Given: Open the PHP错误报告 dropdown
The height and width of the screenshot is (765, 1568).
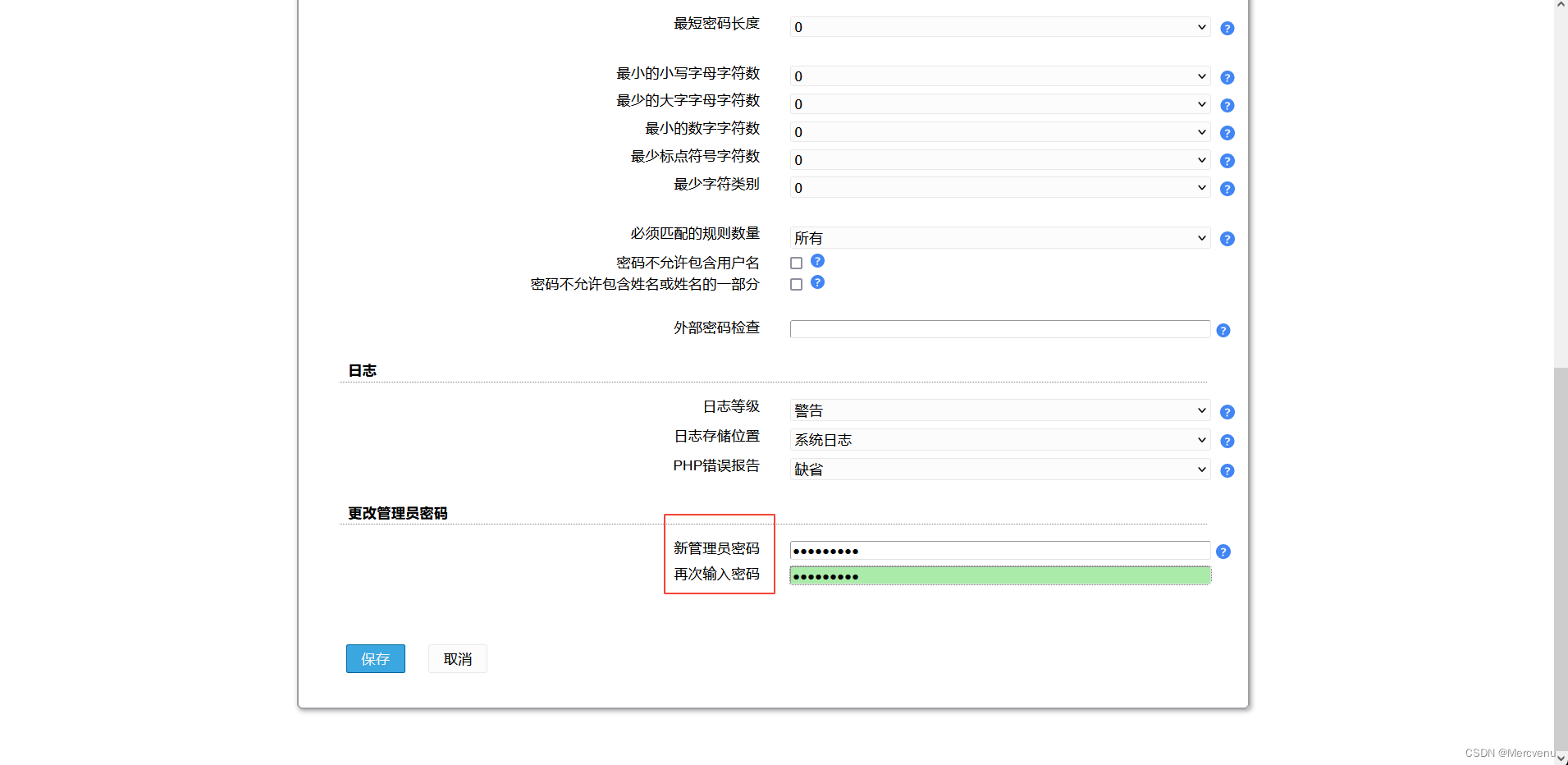Looking at the screenshot, I should 1000,470.
